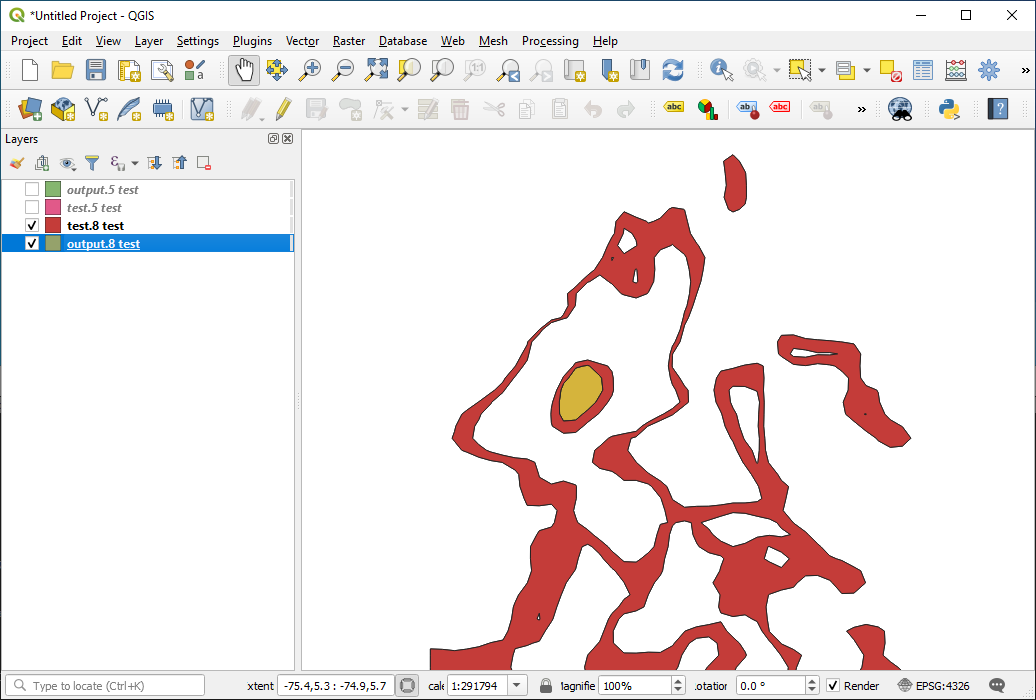Enable the output.5 test layer checkbox
Screen dimensions: 1036x700
pyautogui.click(x=32, y=190)
